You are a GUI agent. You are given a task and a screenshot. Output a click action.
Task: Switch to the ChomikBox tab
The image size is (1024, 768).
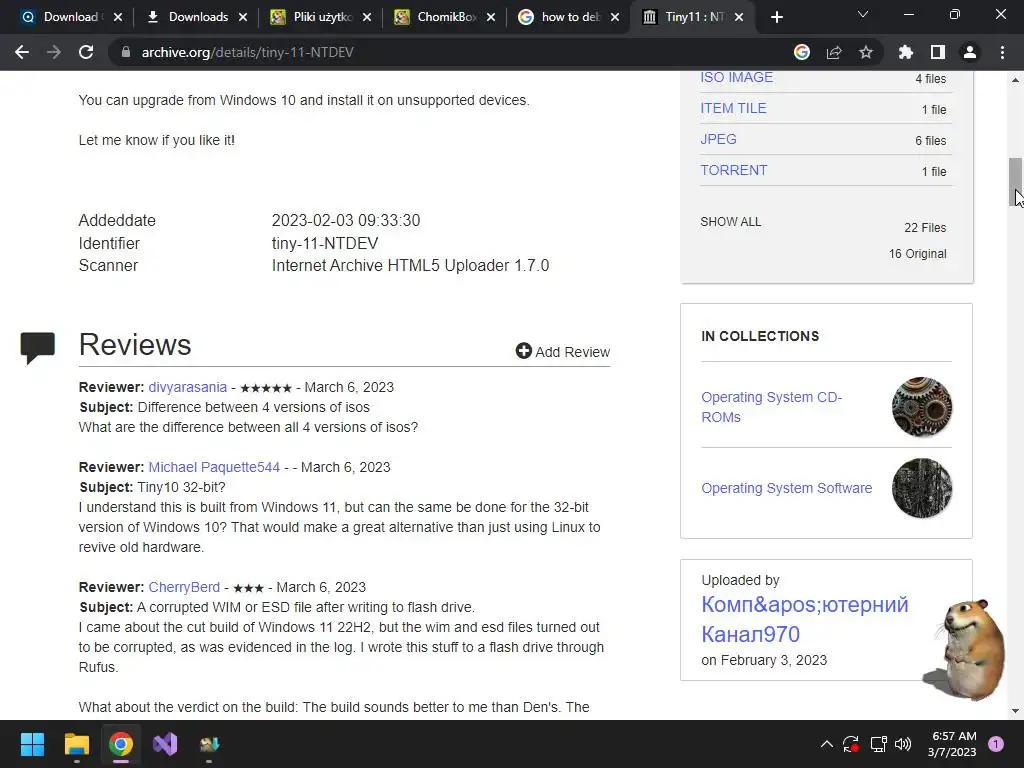click(x=445, y=17)
